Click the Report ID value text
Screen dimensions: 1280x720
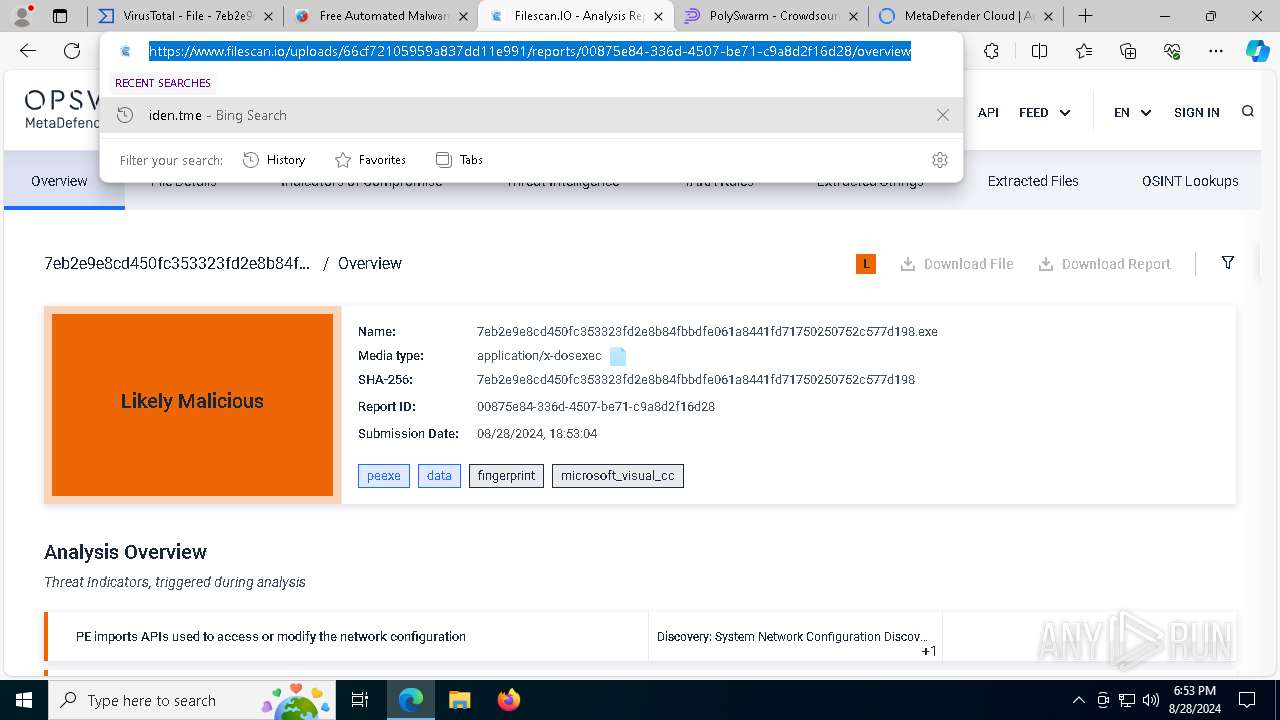[596, 407]
